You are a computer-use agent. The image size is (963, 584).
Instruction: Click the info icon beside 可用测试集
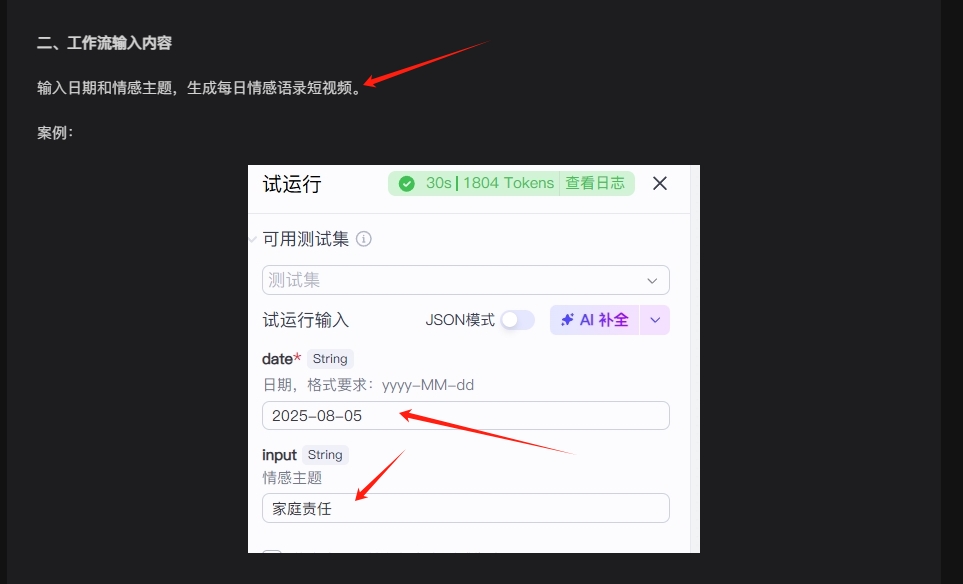click(x=364, y=240)
